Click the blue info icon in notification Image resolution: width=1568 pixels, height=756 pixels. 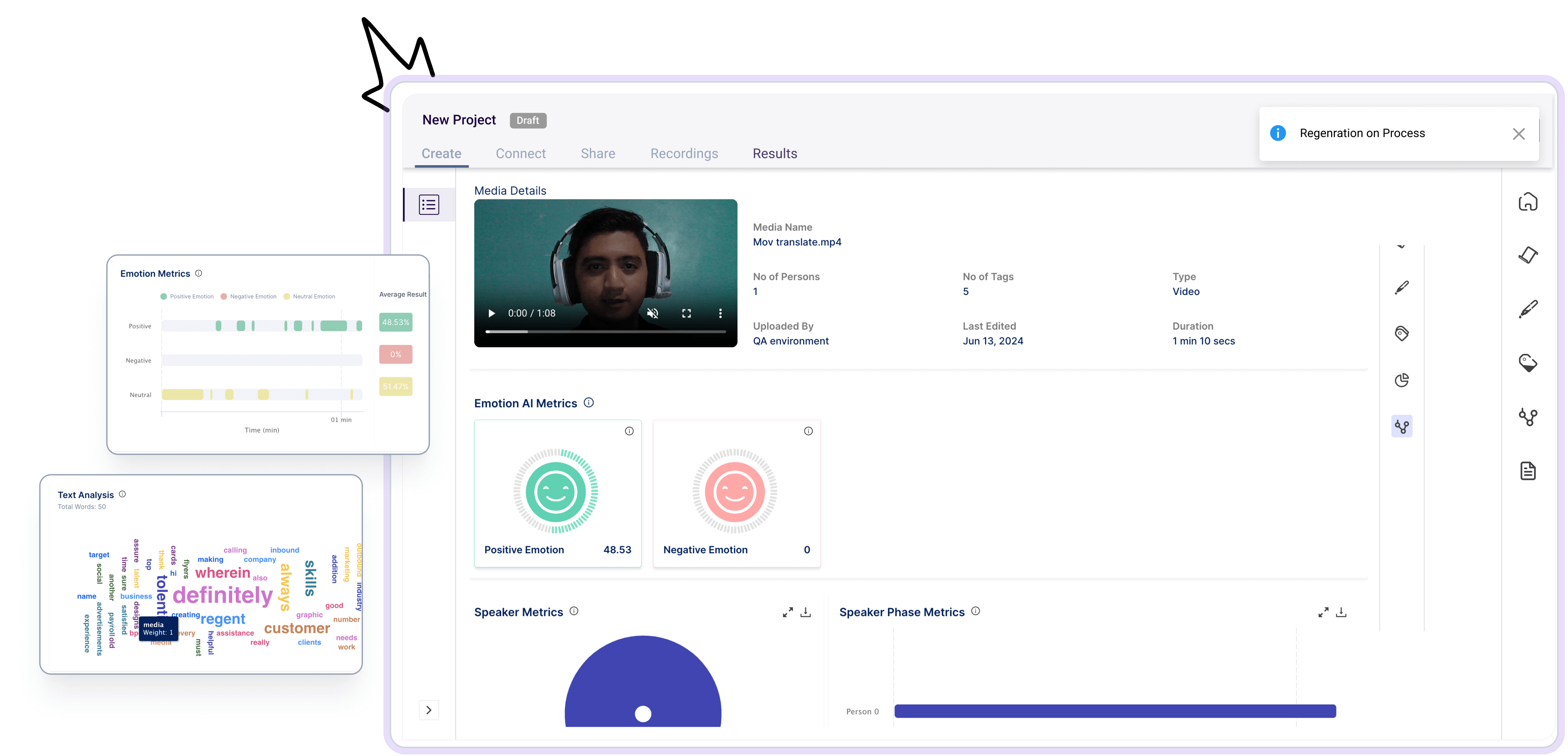click(1278, 133)
